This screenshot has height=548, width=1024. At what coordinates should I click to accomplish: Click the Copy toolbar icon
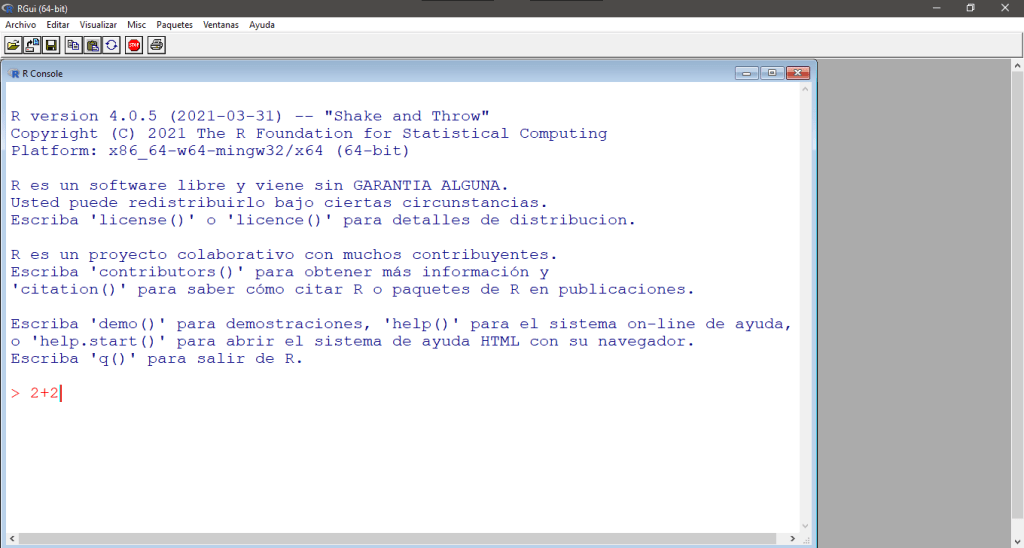point(73,45)
